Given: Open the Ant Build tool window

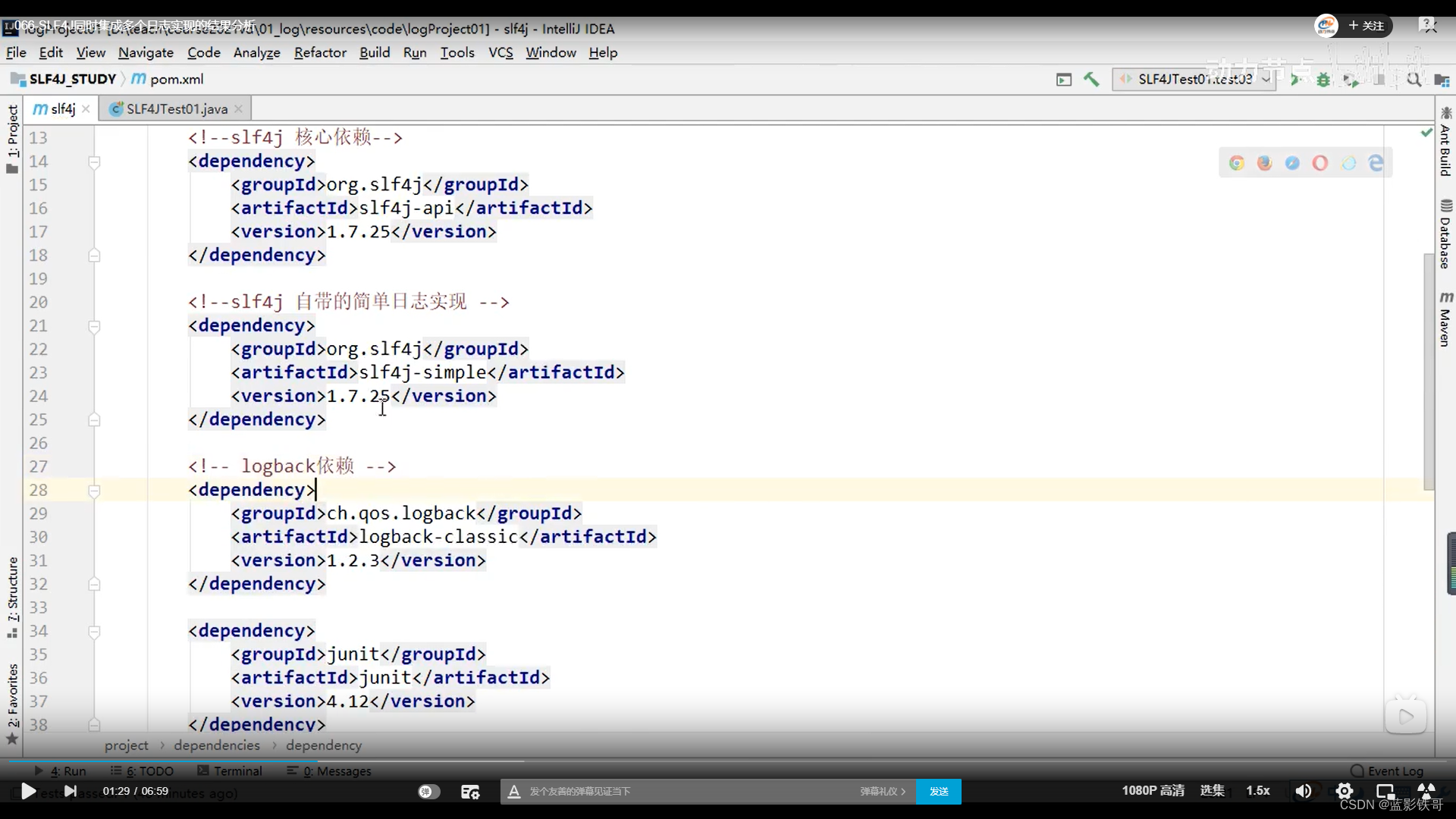Looking at the screenshot, I should click(x=1445, y=142).
